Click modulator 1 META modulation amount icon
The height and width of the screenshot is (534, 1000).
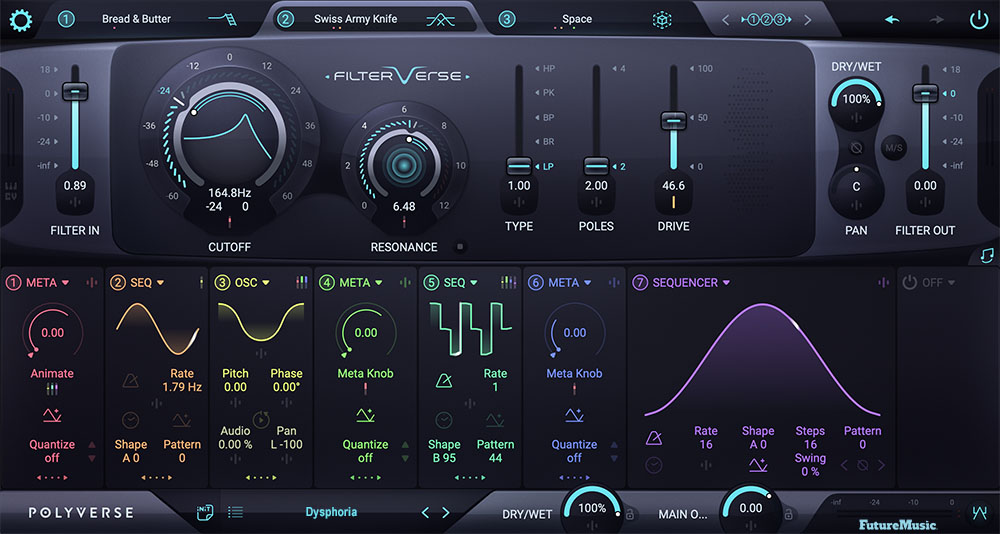[x=92, y=282]
